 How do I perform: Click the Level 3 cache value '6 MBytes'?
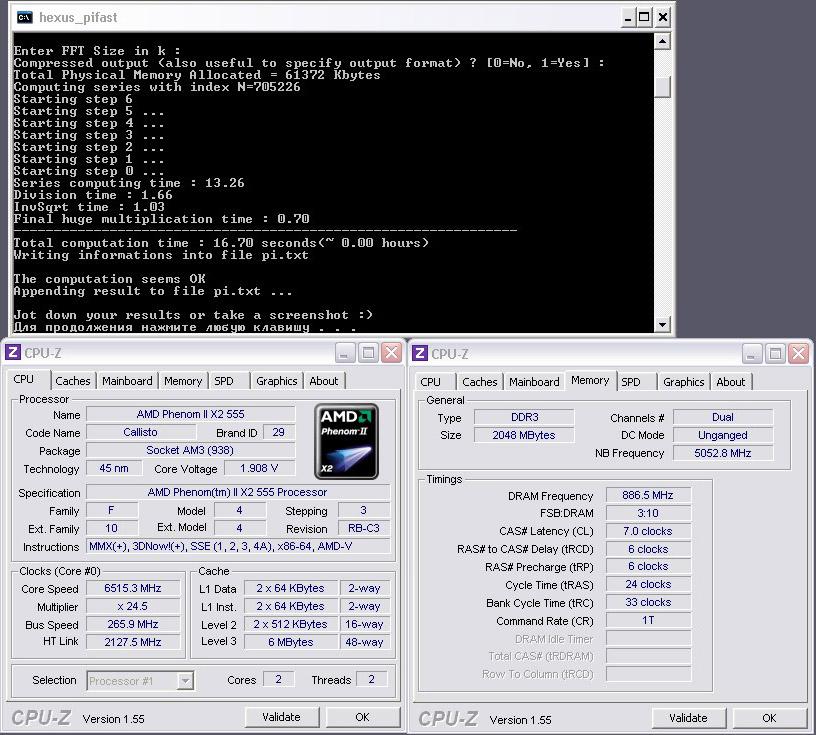(291, 642)
